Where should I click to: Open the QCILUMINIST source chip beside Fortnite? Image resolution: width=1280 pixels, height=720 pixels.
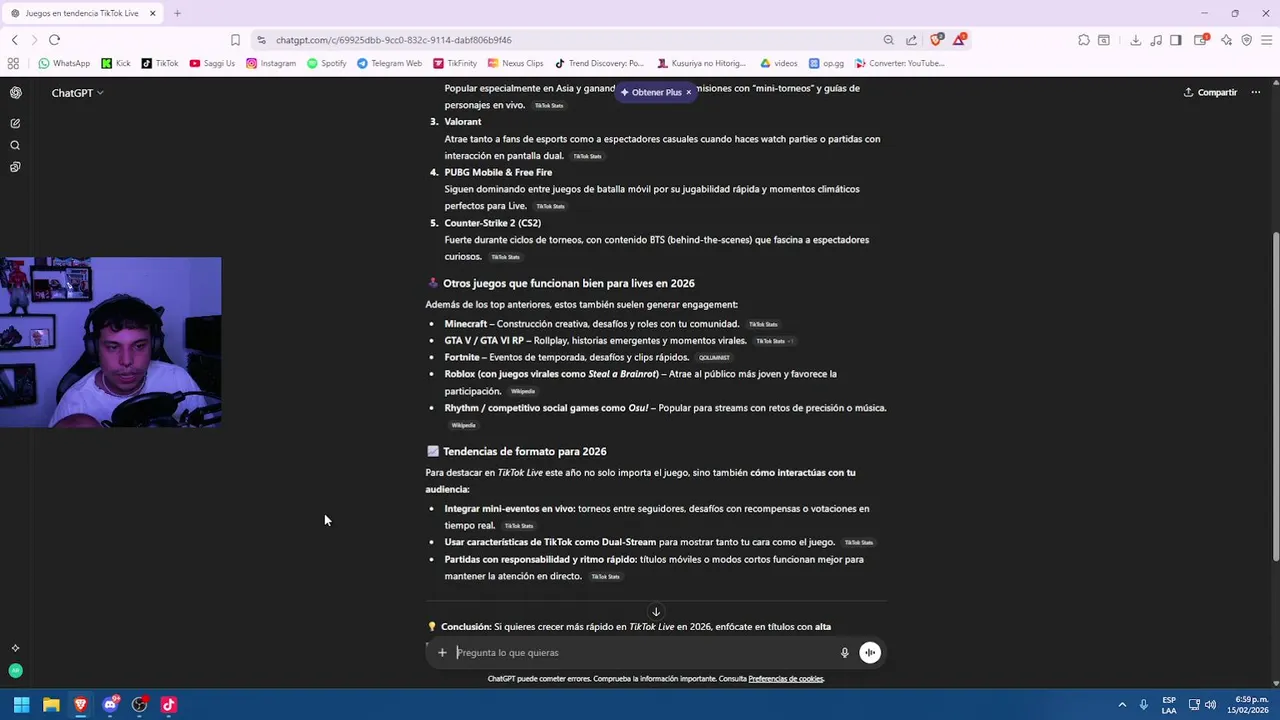point(714,357)
